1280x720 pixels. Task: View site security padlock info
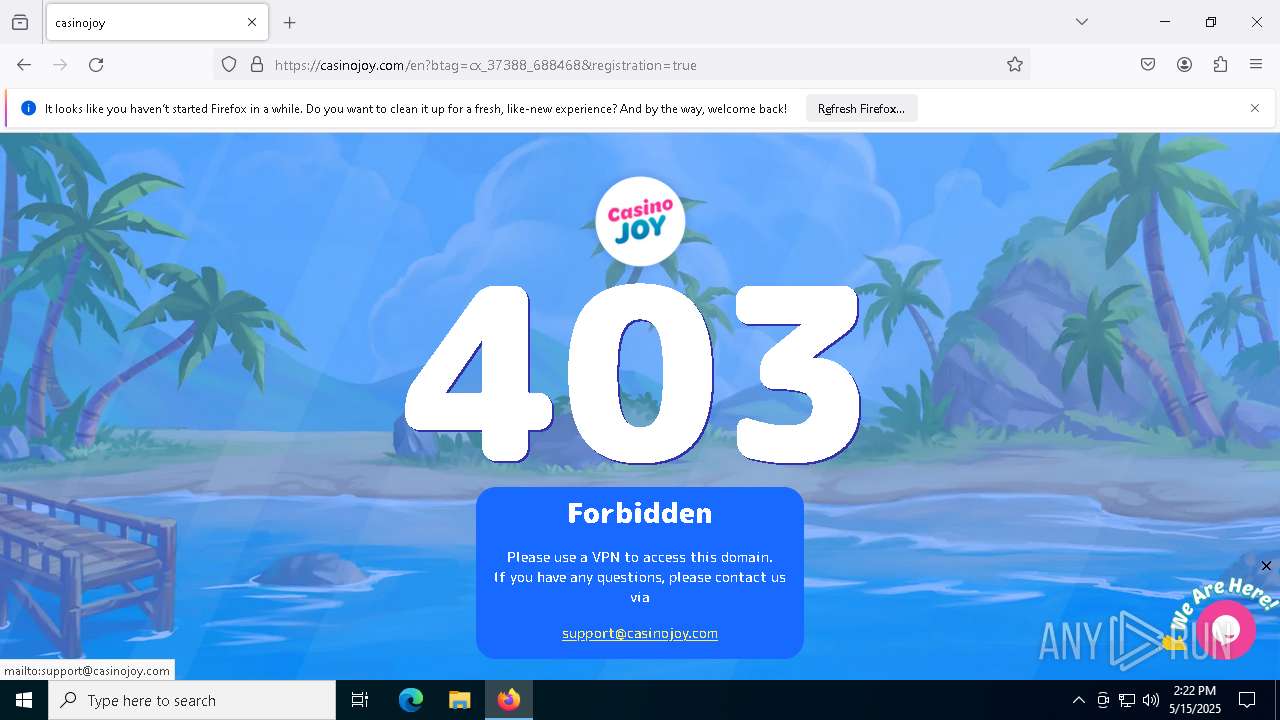(257, 65)
